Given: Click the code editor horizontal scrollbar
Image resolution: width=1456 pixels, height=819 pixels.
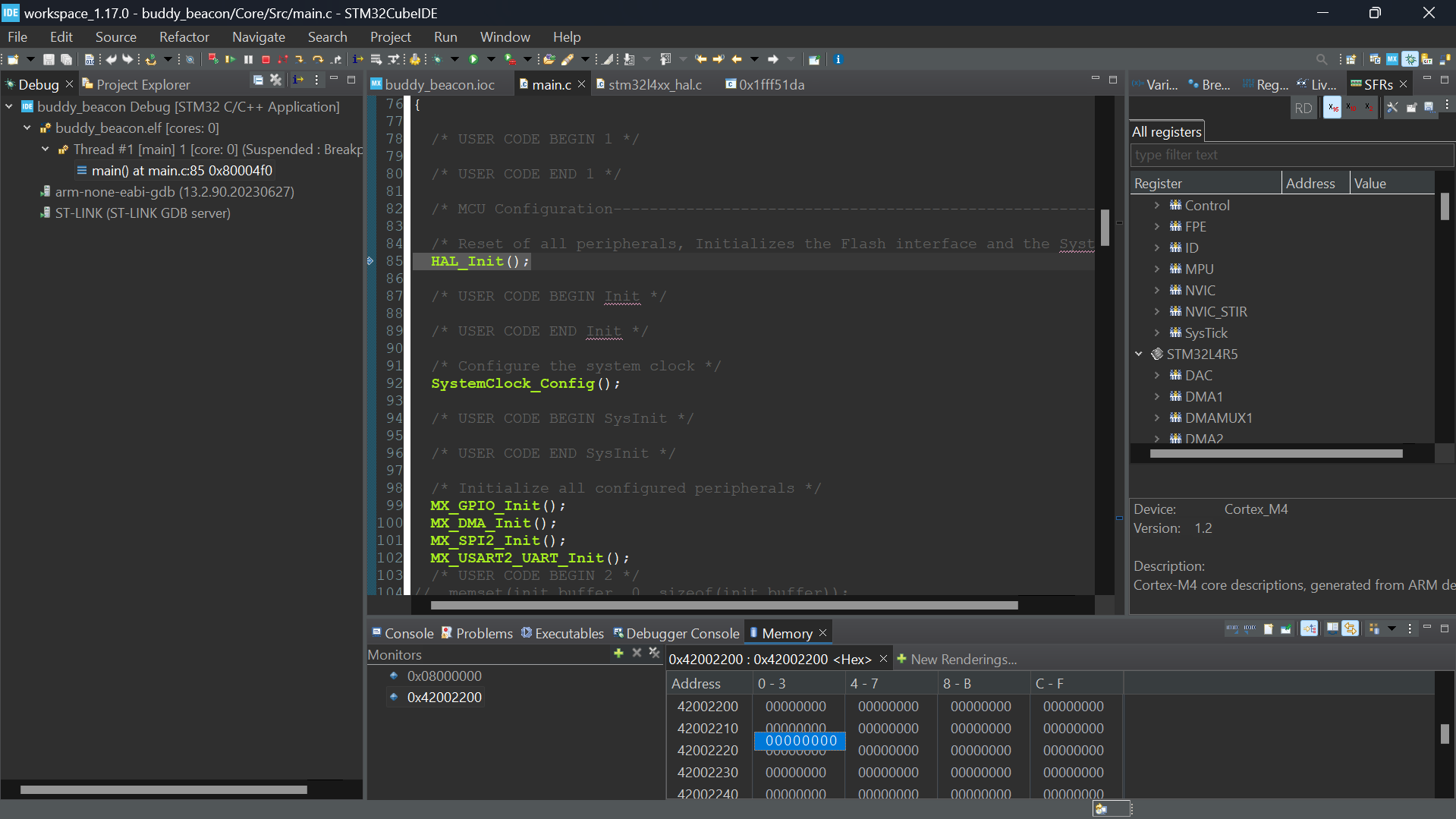Looking at the screenshot, I should coord(725,606).
